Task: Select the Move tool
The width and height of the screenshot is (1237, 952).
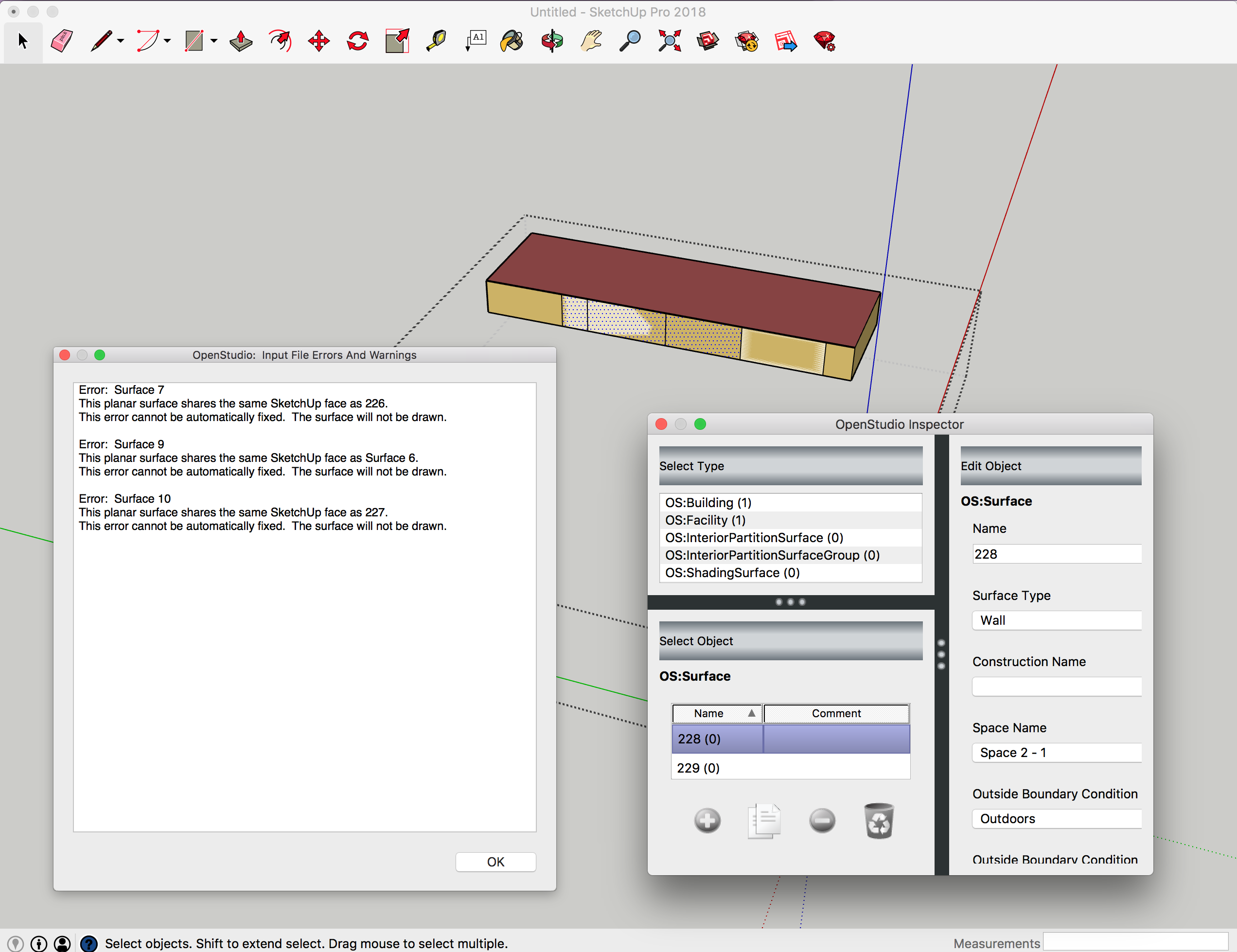Action: 318,41
